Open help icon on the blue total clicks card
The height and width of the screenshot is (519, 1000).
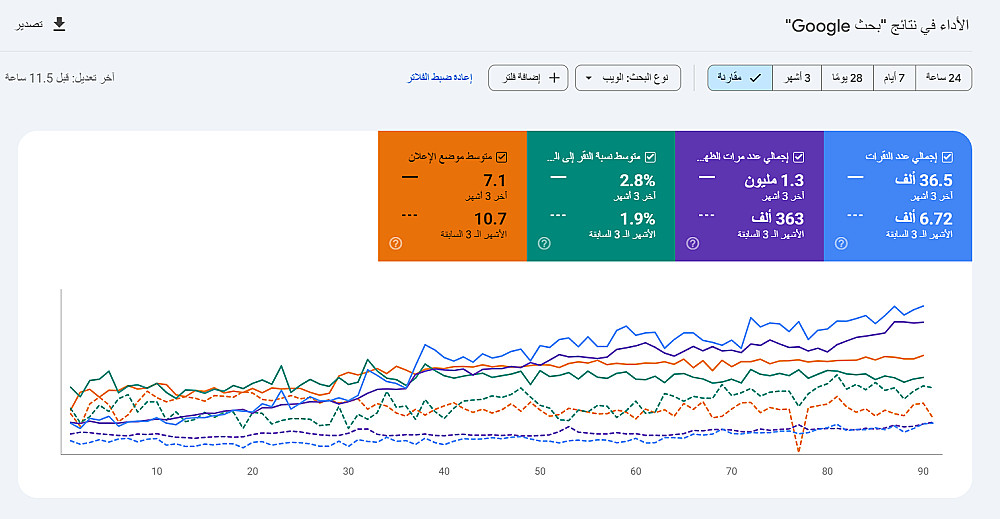pyautogui.click(x=841, y=243)
